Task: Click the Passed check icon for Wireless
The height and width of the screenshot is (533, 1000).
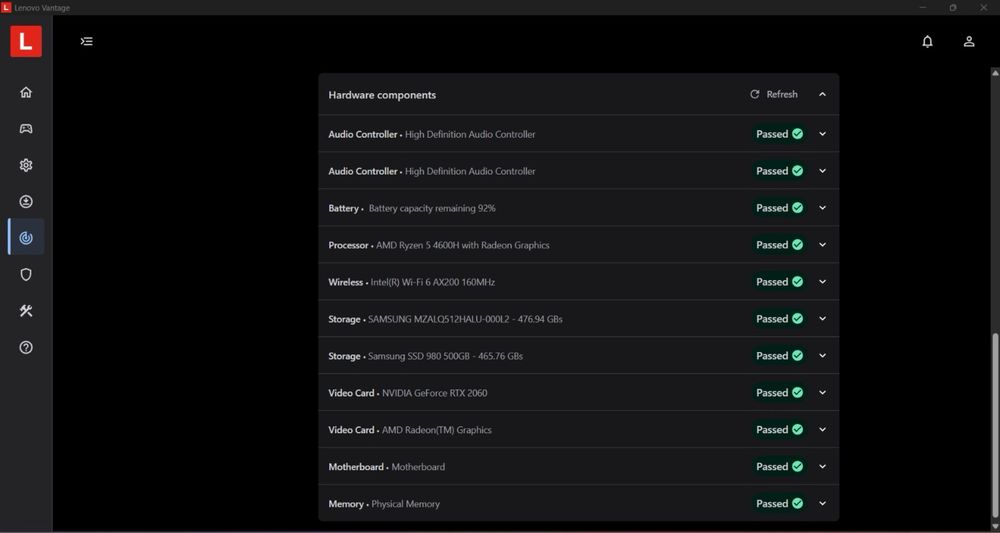Action: 797,282
